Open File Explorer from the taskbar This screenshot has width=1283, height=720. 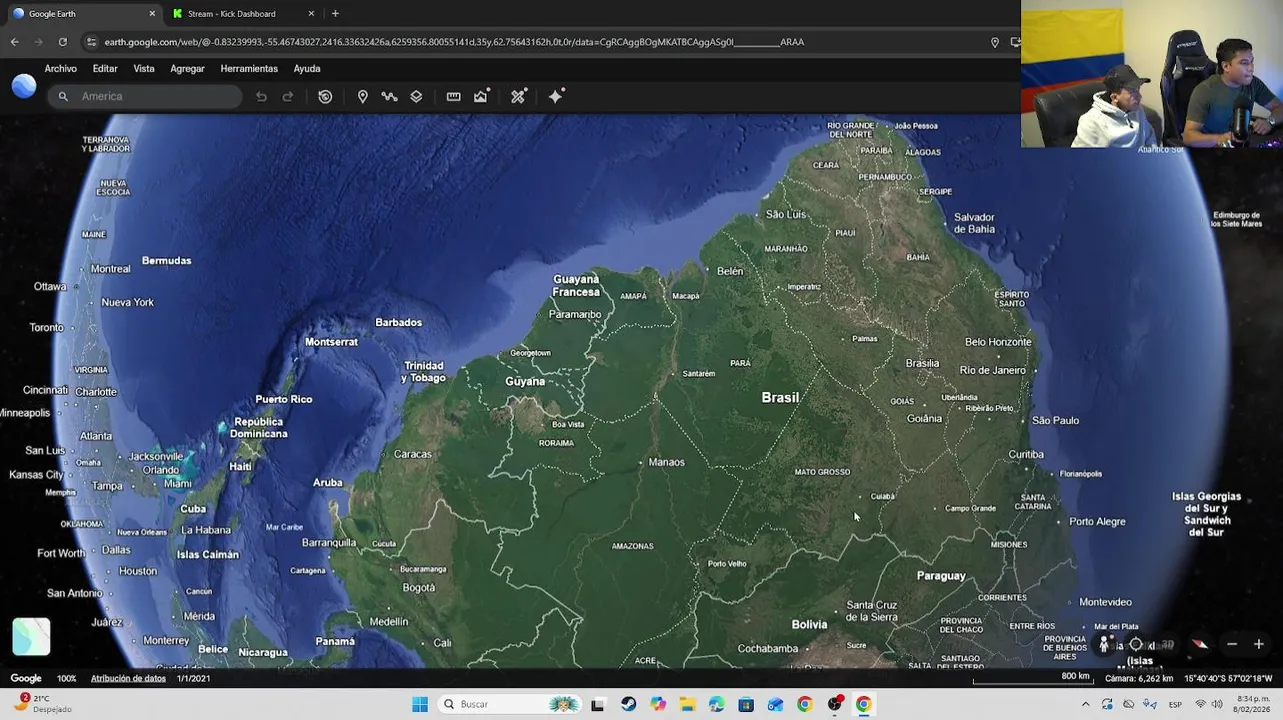(687, 705)
